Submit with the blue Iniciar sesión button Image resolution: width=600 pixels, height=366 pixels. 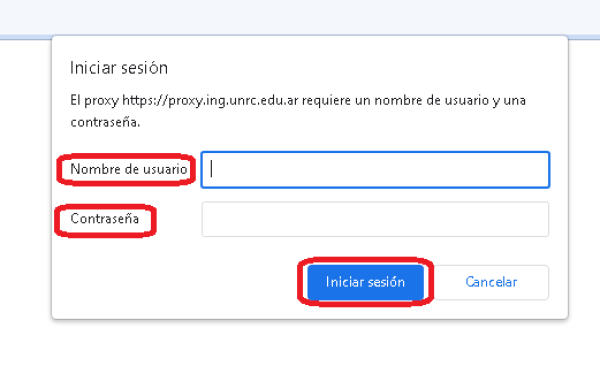pos(365,282)
